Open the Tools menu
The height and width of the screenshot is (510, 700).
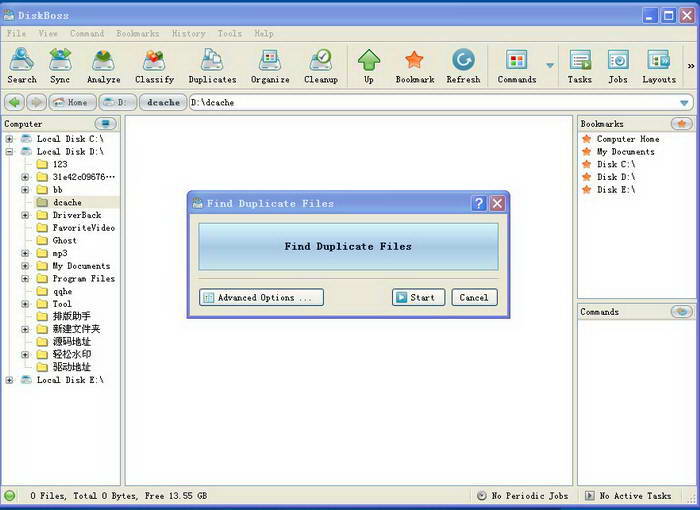click(x=229, y=33)
